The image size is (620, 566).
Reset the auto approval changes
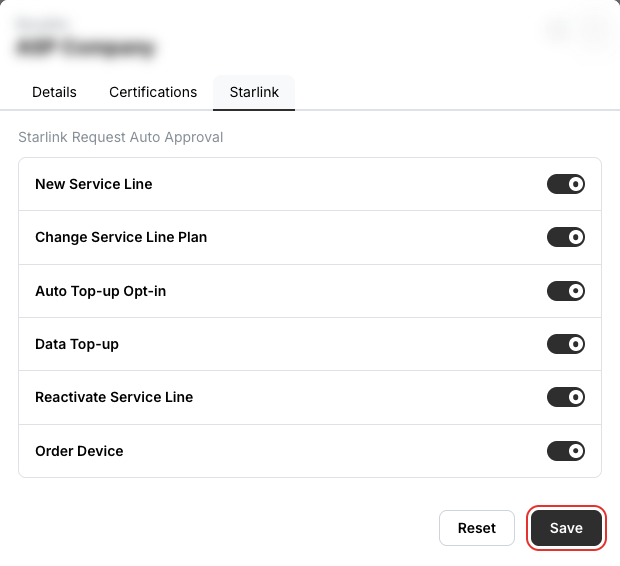coord(477,528)
